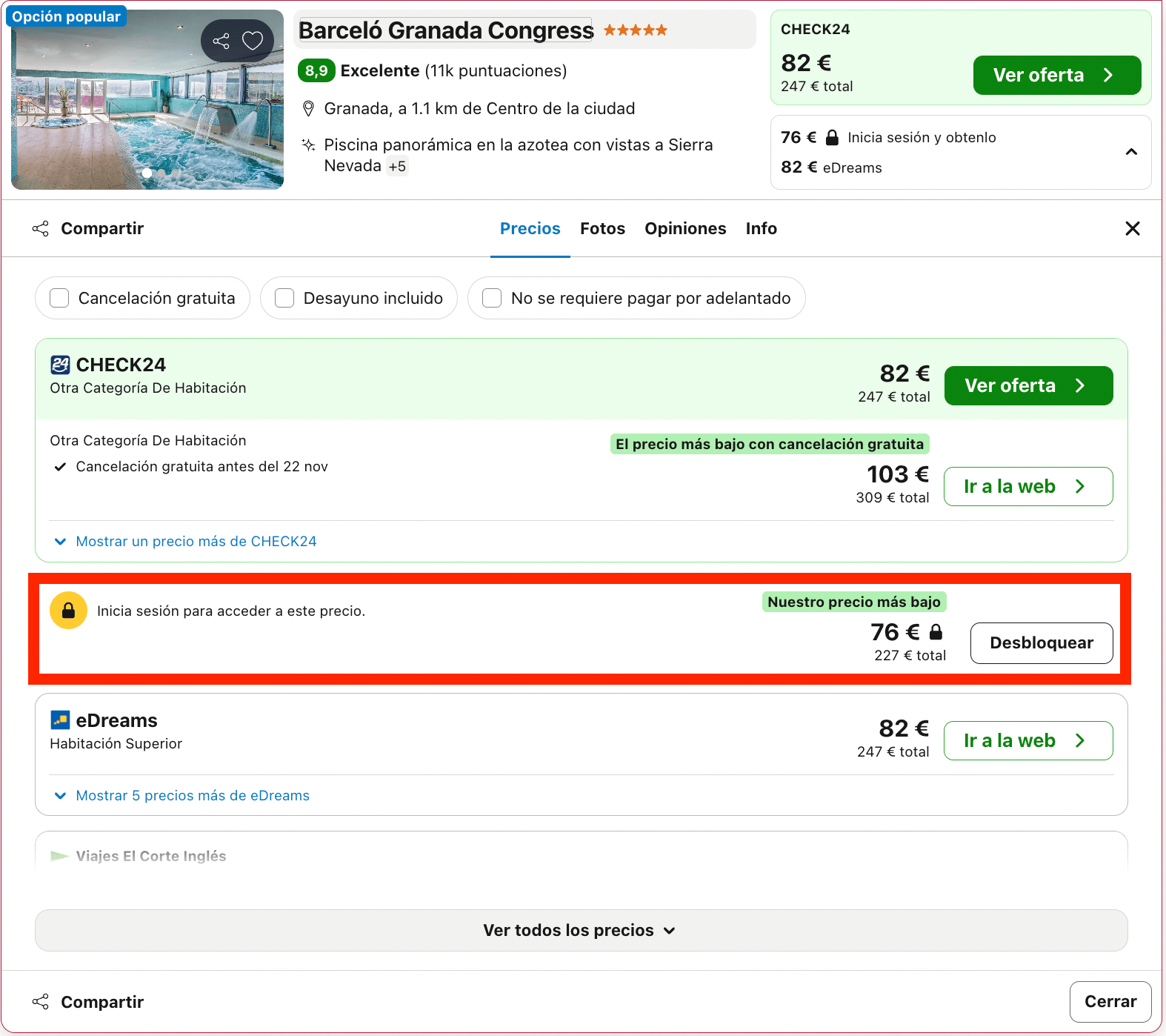Open the Barceló Granada Congress hotel photo

[147, 100]
